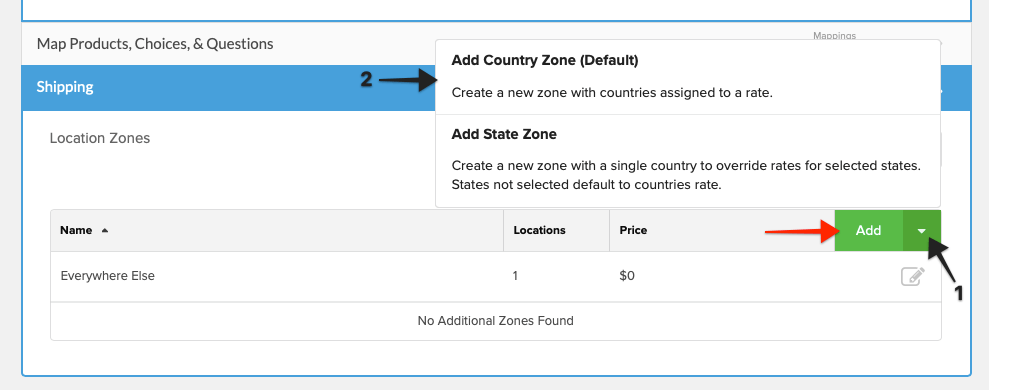
Task: Click the Shipping section title text
Action: coord(64,87)
